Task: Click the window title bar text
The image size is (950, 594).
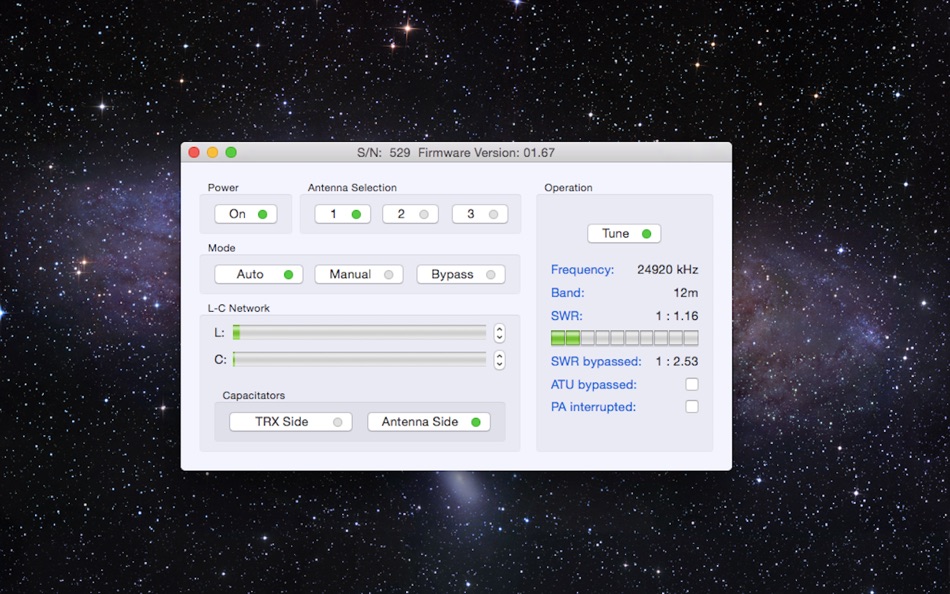Action: [x=456, y=153]
